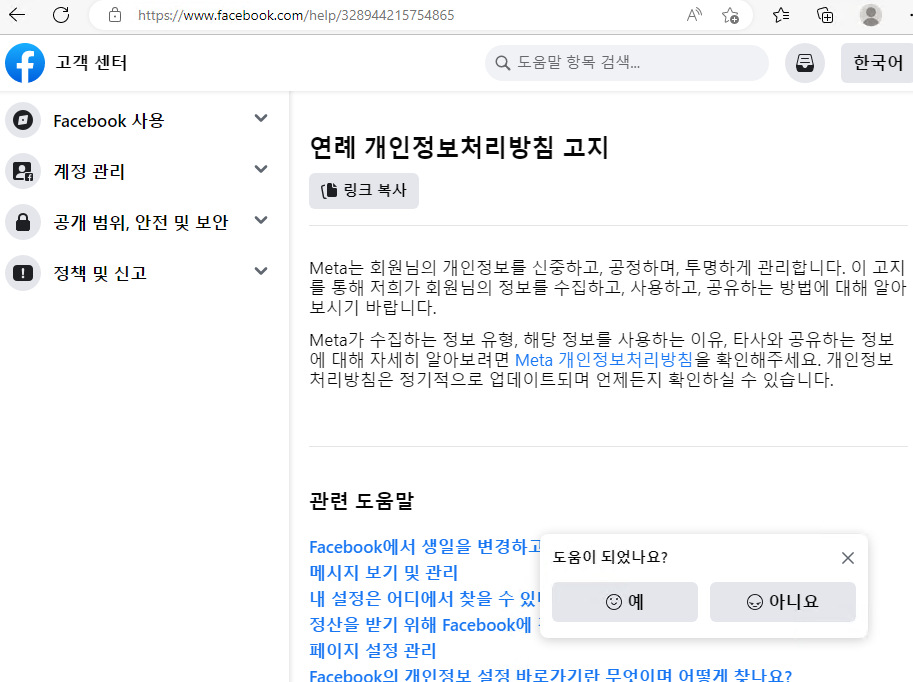This screenshot has height=682, width=913.
Task: Select the 공개 범위, 안전 및 보안 menu item
Action: 139,222
